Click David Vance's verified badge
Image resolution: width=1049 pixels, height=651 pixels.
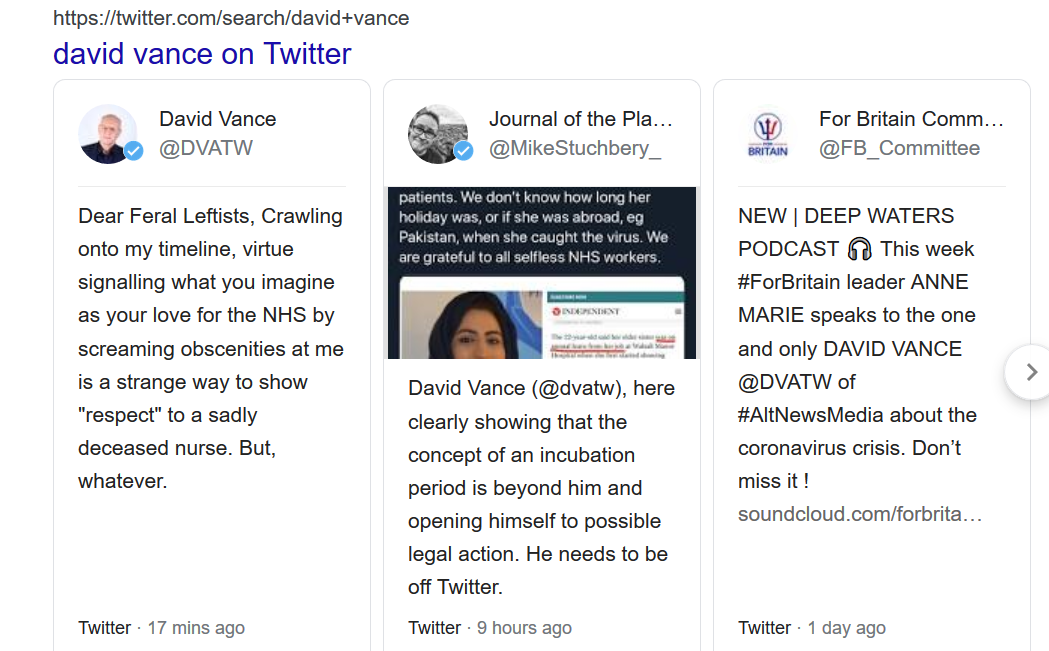(x=134, y=151)
